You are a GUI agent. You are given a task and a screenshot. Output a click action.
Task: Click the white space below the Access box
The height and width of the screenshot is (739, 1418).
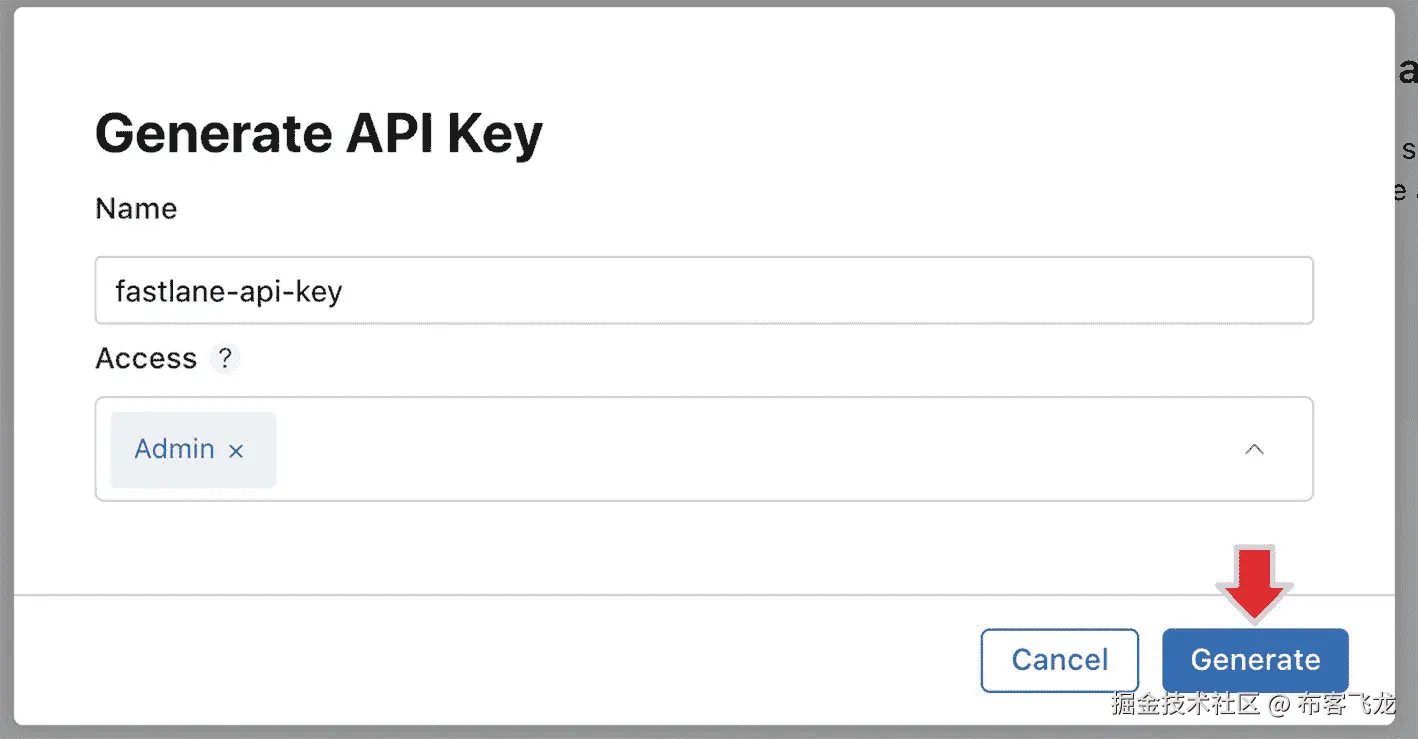(600, 545)
